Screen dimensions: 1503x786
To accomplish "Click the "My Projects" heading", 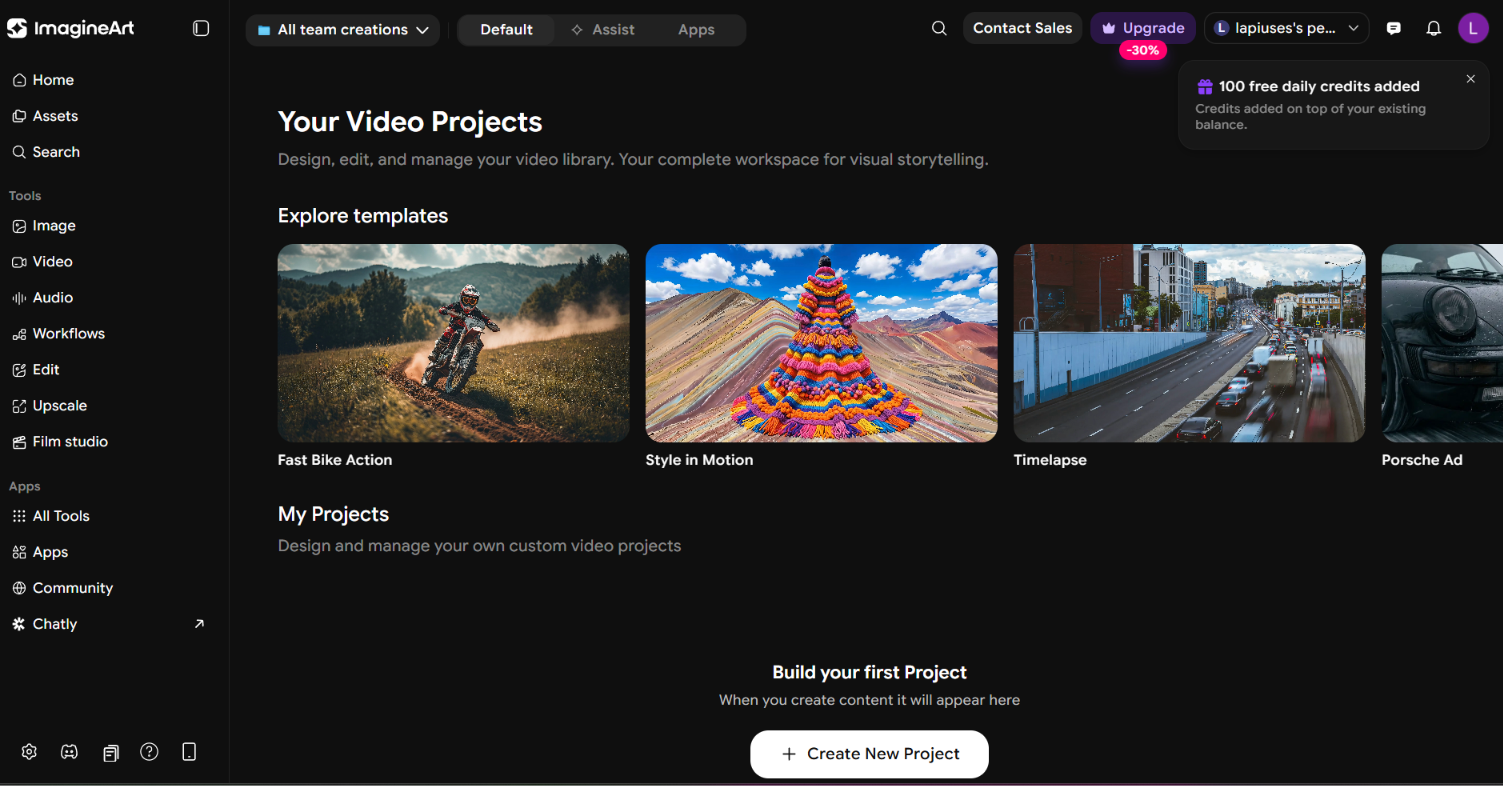I will (x=333, y=514).
